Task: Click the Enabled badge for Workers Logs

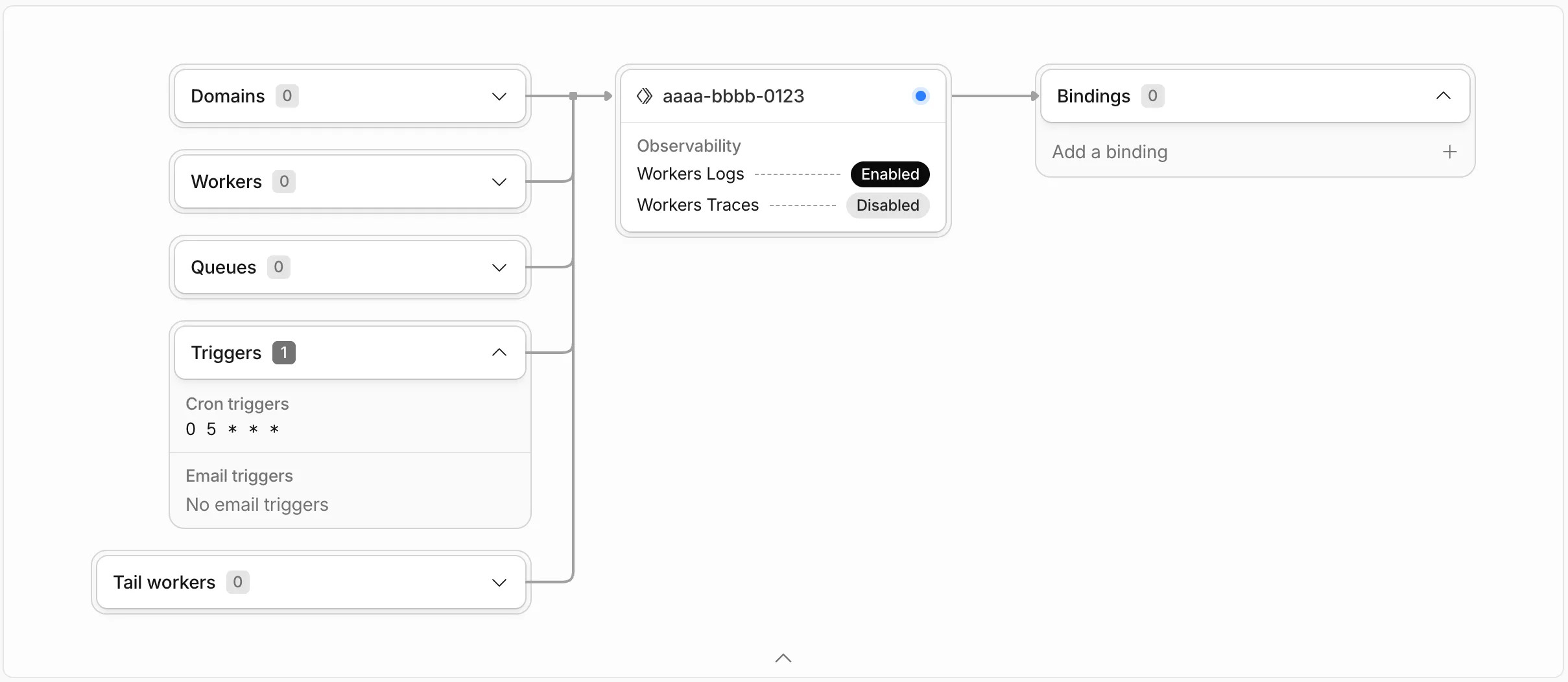Action: tap(890, 174)
